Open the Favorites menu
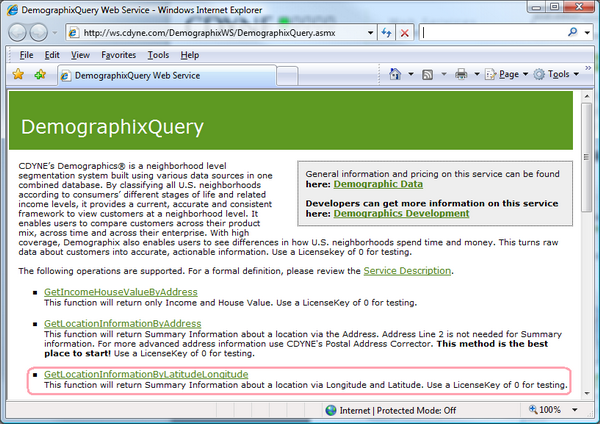 [119, 55]
